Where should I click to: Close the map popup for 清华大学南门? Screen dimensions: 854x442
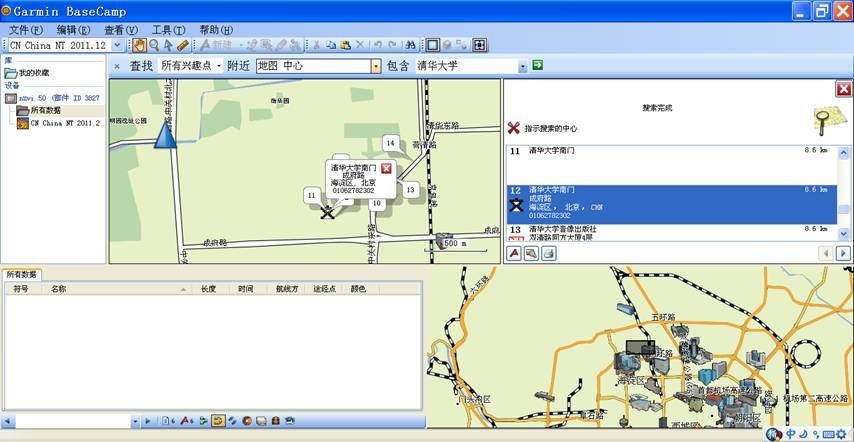pyautogui.click(x=386, y=169)
